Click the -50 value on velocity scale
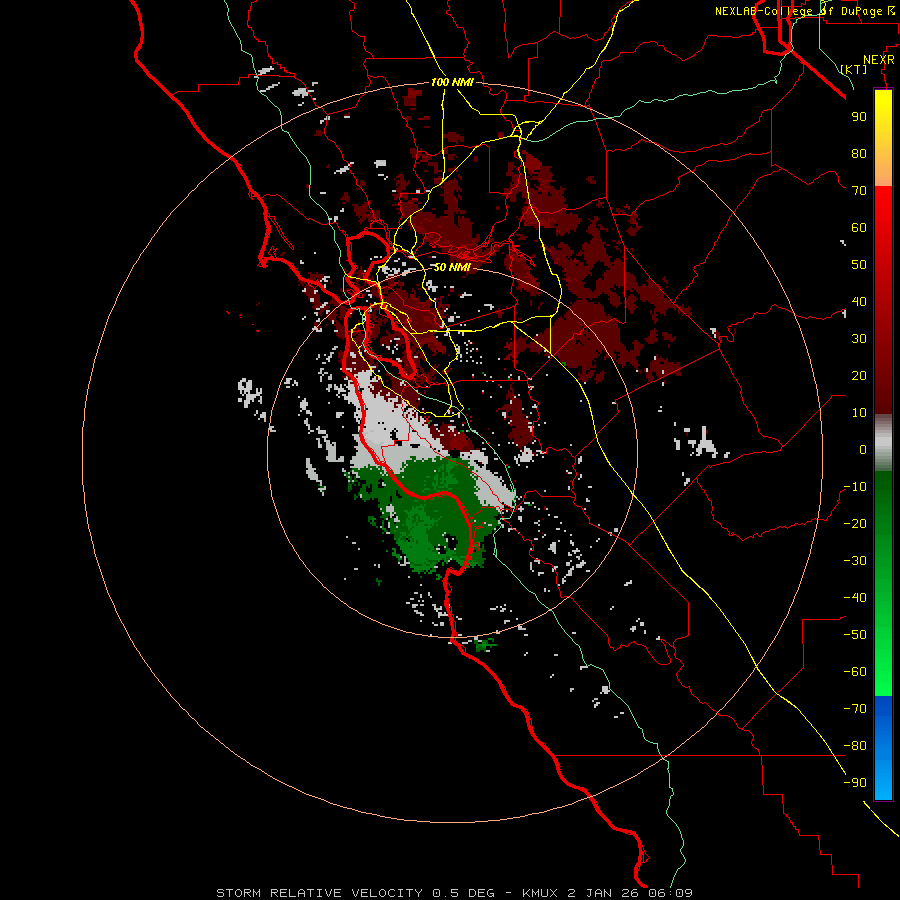900x900 pixels. pyautogui.click(x=855, y=635)
